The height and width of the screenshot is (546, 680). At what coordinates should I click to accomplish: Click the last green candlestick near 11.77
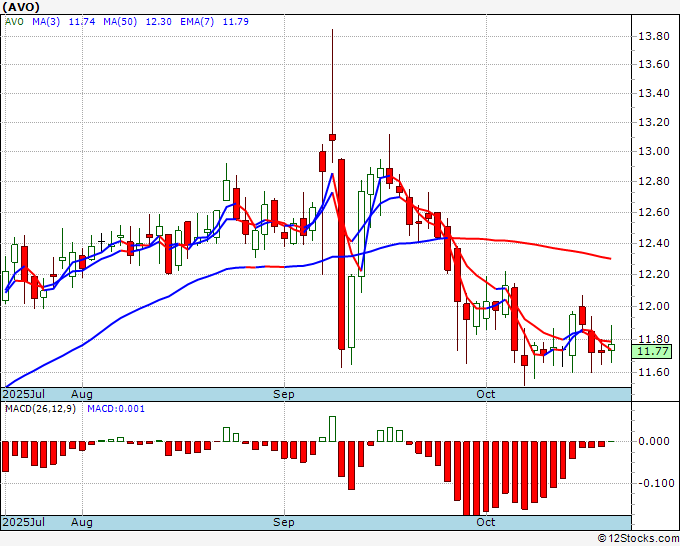(x=611, y=347)
